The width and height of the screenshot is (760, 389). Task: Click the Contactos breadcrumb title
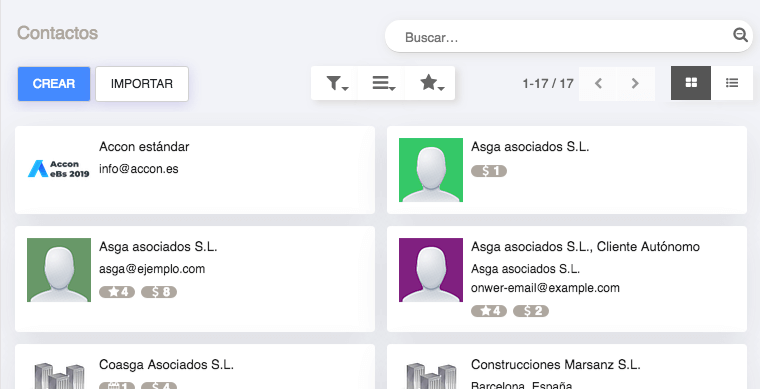[x=57, y=33]
